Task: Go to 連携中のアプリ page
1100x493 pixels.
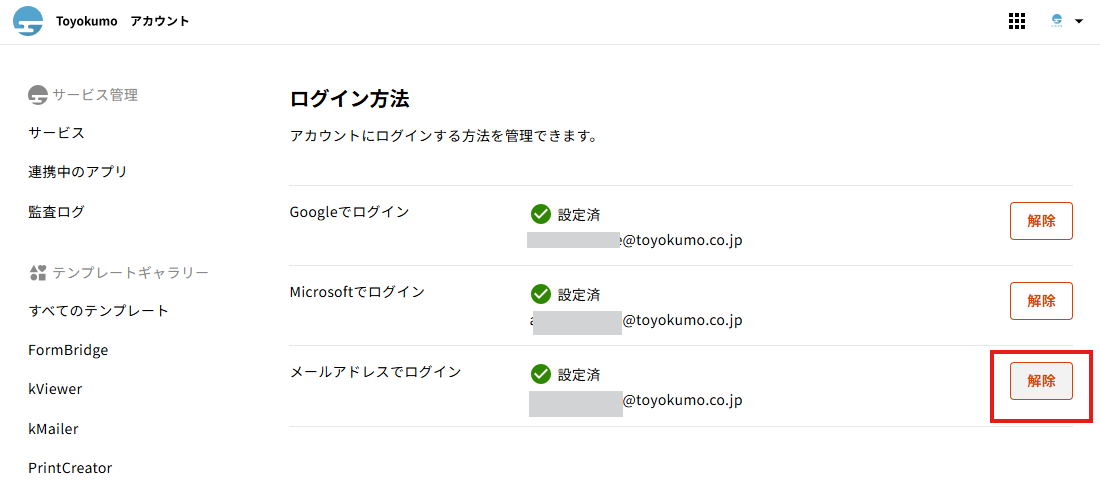Action: (x=78, y=172)
